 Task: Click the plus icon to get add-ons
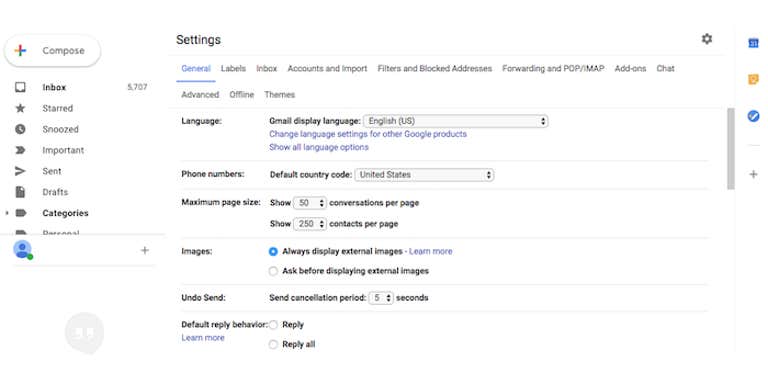(753, 174)
